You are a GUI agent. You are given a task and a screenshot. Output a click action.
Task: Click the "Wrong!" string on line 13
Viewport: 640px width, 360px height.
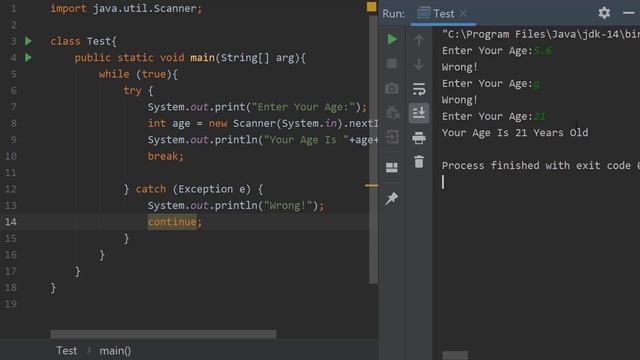(x=288, y=205)
